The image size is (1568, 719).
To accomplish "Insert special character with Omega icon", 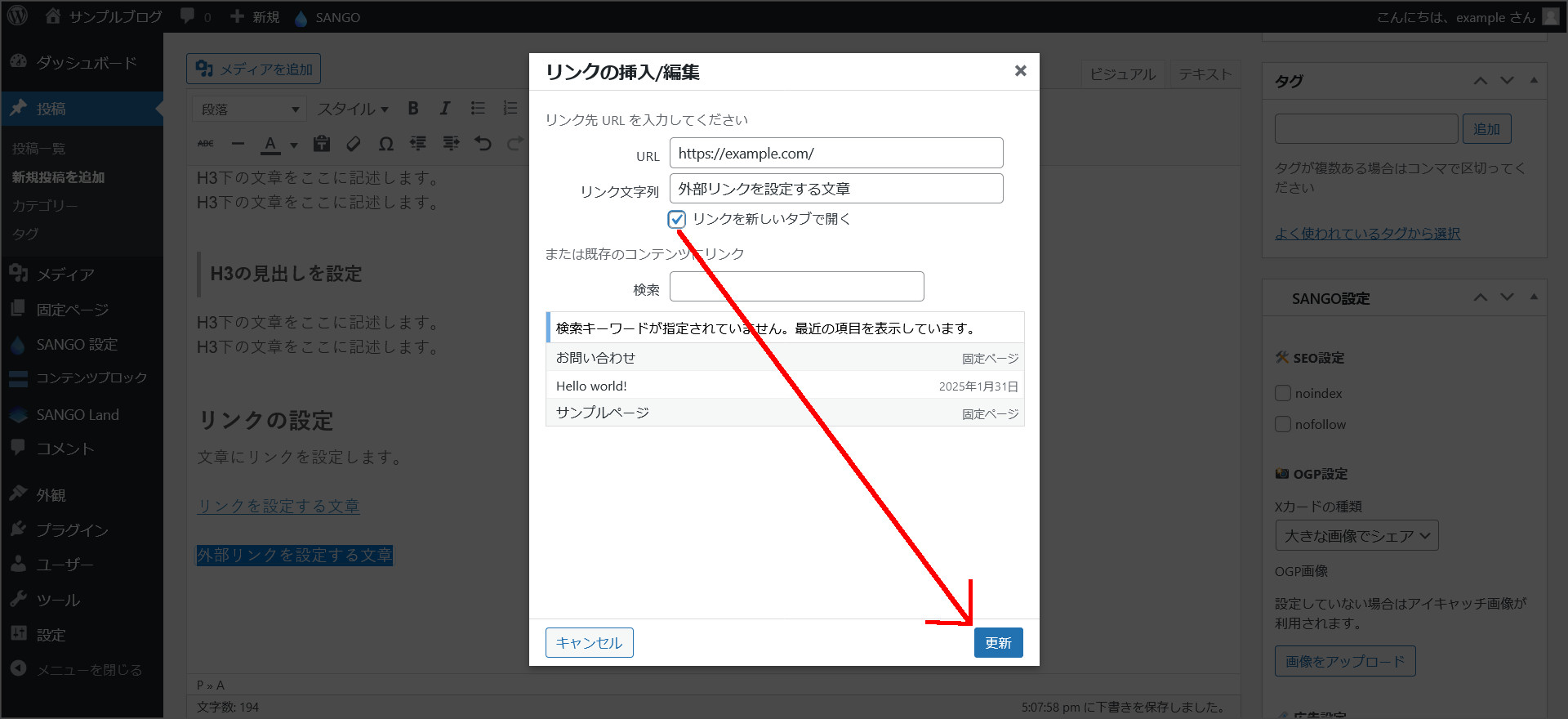I will (385, 144).
